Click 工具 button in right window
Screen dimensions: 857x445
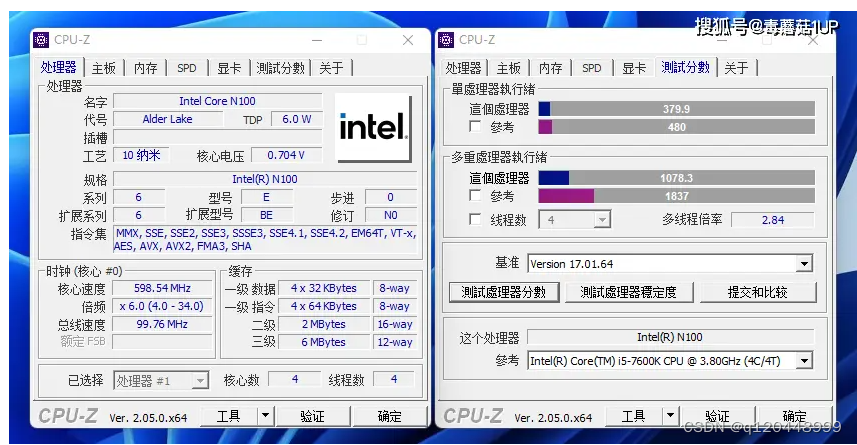pyautogui.click(x=633, y=416)
